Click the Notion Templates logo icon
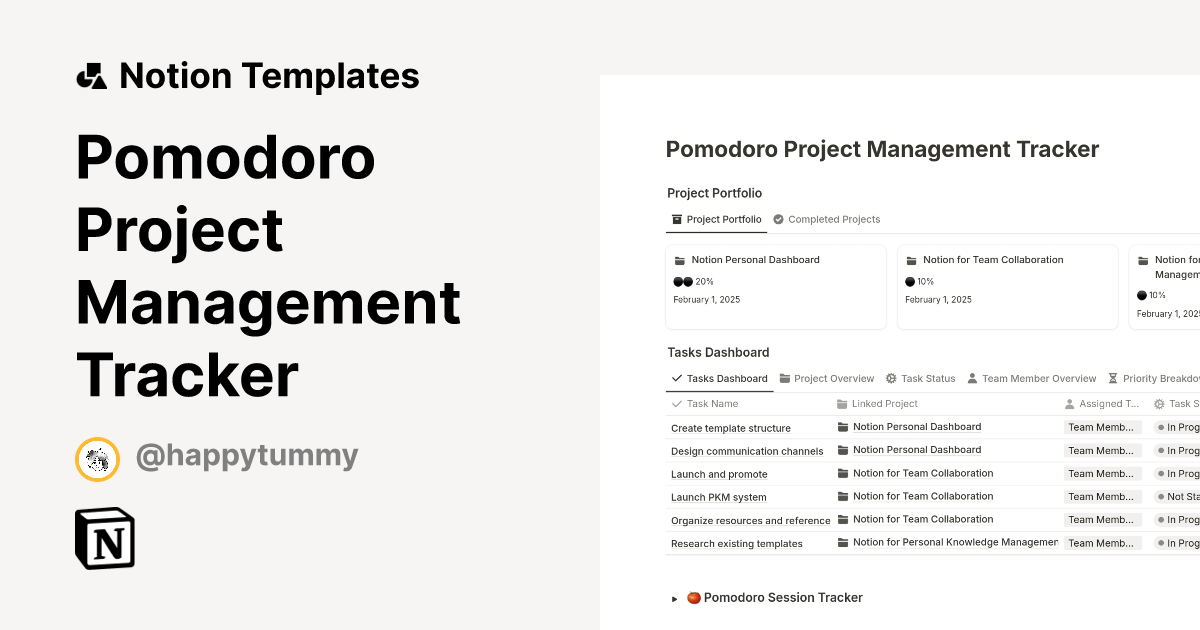The image size is (1200, 630). point(92,75)
